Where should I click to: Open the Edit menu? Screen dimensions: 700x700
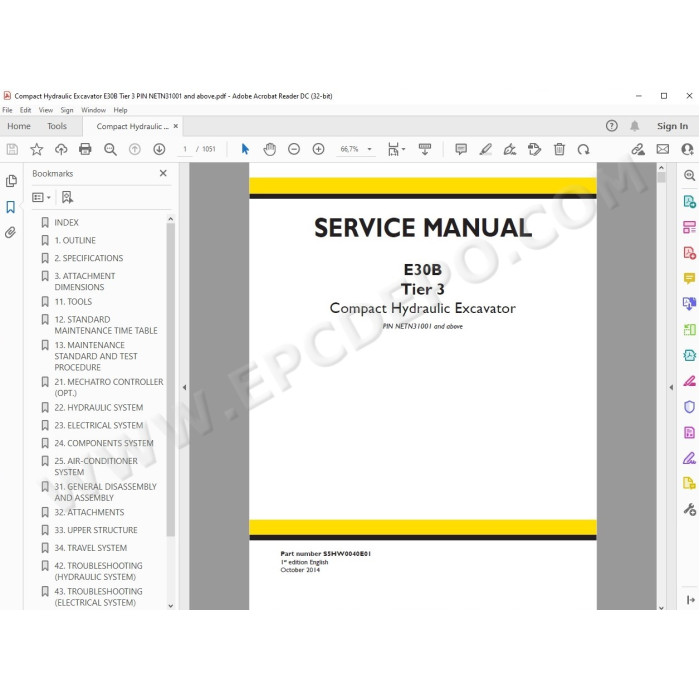coord(25,110)
